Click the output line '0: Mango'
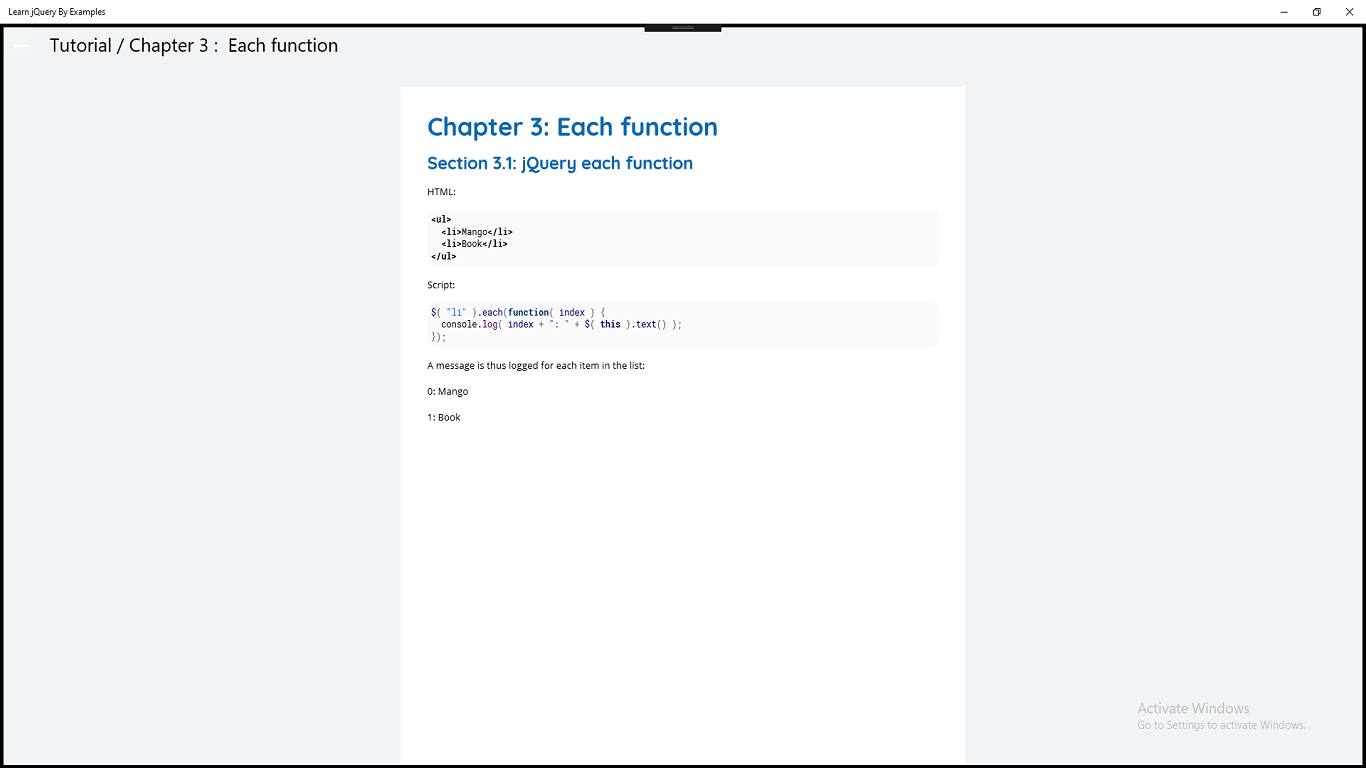Image resolution: width=1366 pixels, height=768 pixels. point(447,392)
